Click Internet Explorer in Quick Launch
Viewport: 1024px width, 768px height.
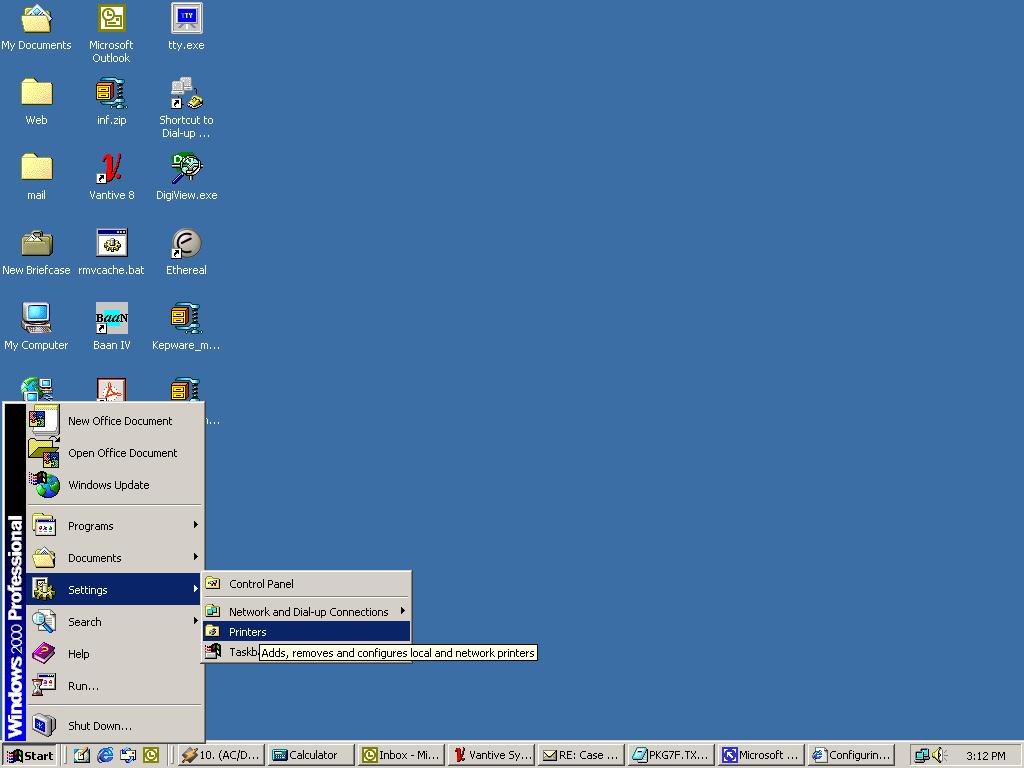click(105, 755)
